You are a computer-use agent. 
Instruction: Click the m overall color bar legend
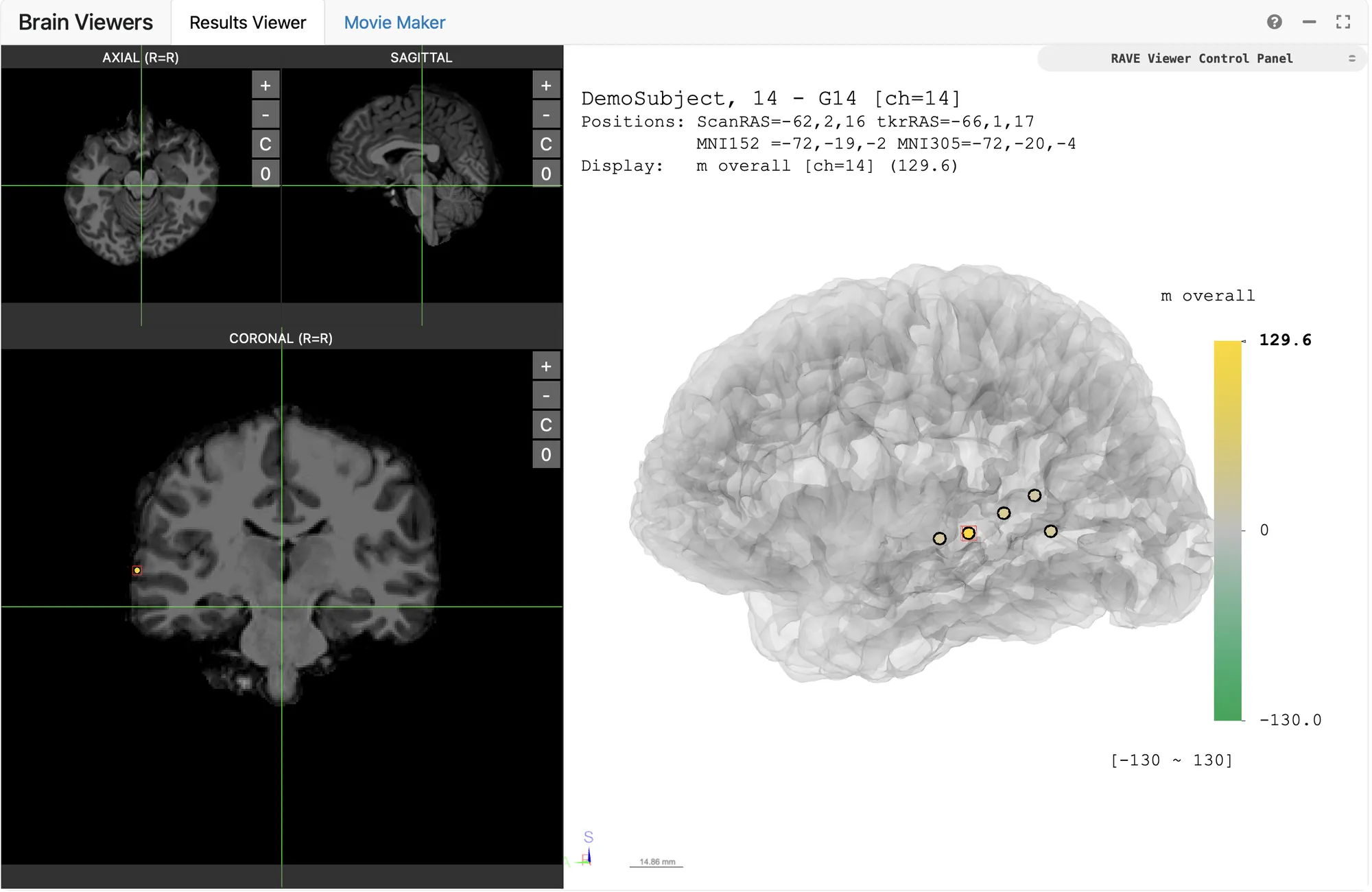coord(1228,530)
